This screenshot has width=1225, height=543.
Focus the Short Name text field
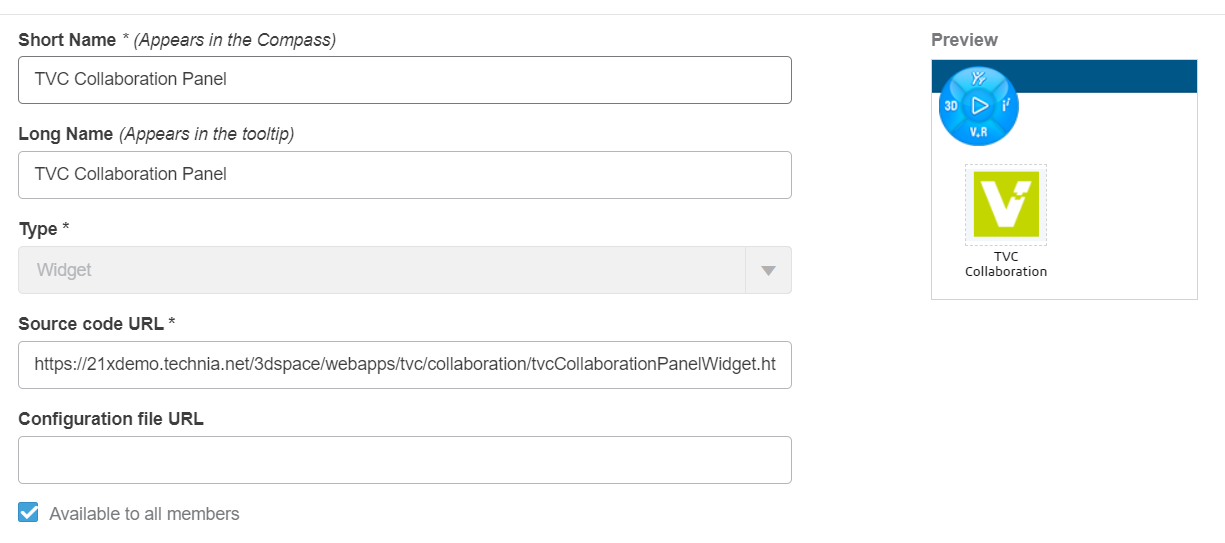coord(405,80)
